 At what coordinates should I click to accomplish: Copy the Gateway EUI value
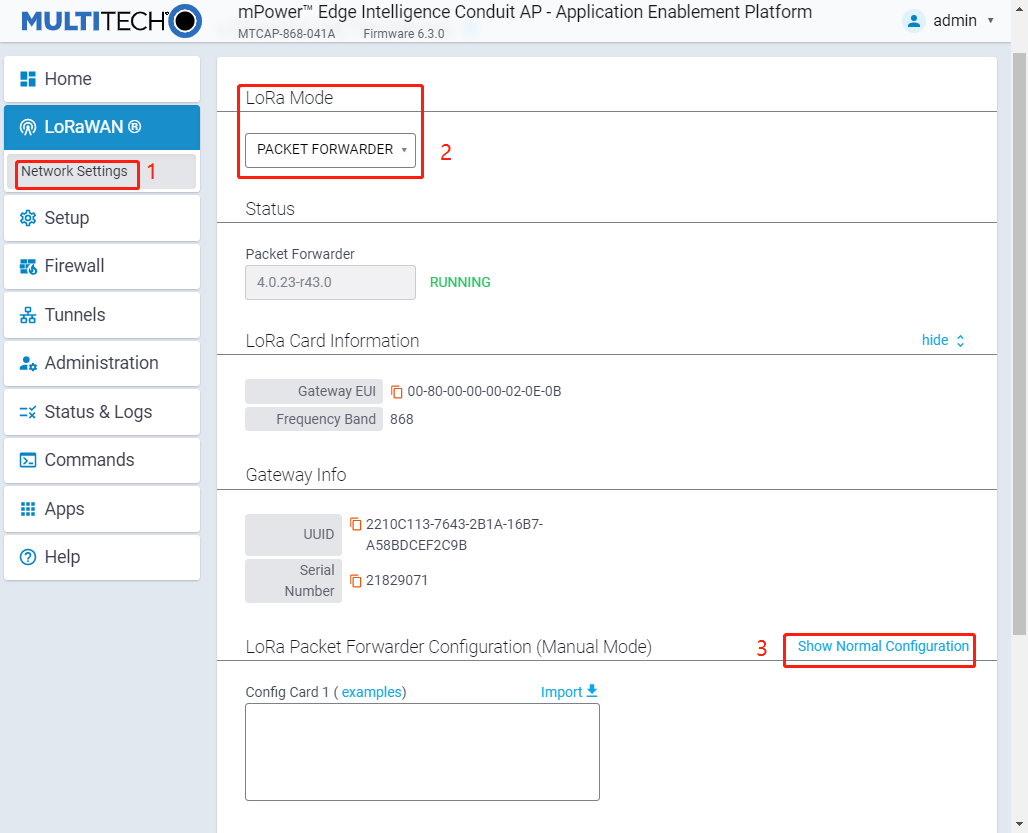(x=397, y=392)
